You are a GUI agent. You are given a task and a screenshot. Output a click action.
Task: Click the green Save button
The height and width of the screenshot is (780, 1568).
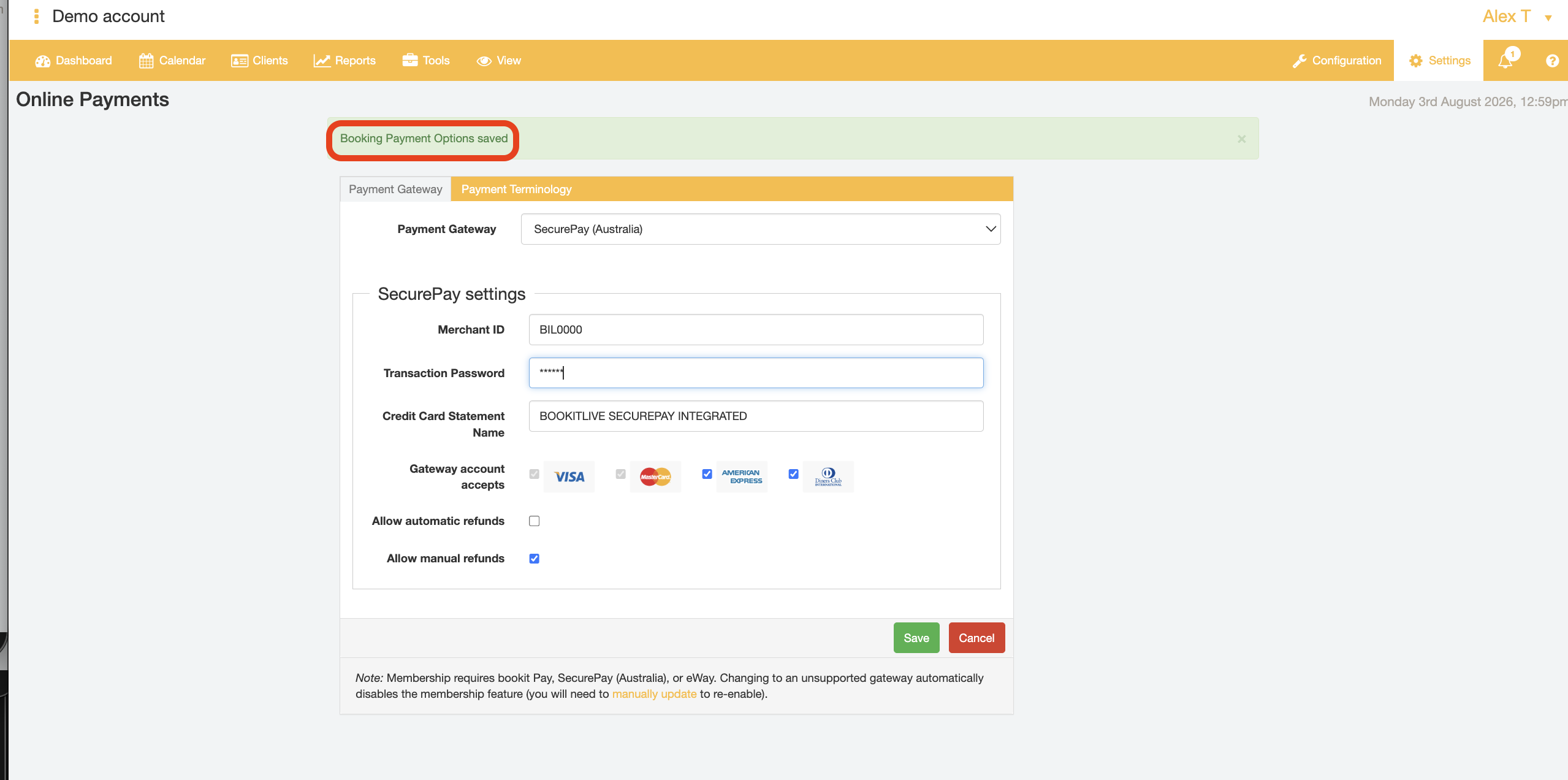click(x=916, y=638)
